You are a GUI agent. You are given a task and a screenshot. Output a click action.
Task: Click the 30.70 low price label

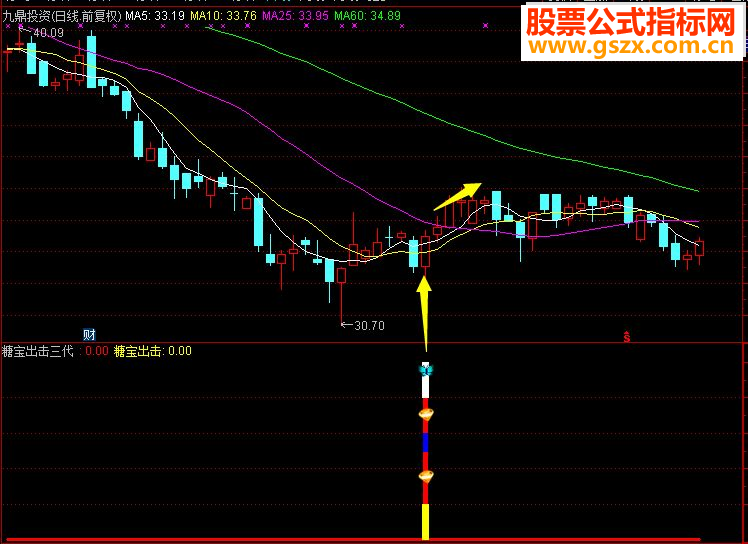click(369, 326)
